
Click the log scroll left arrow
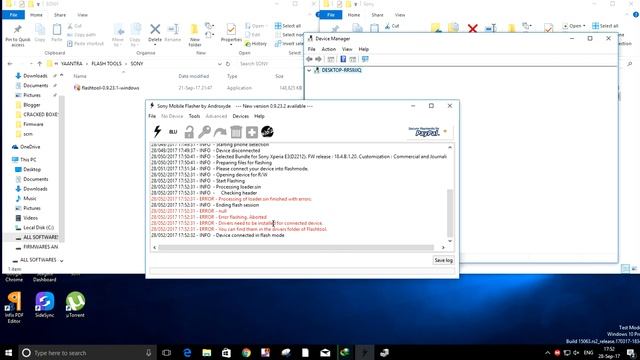(154, 247)
